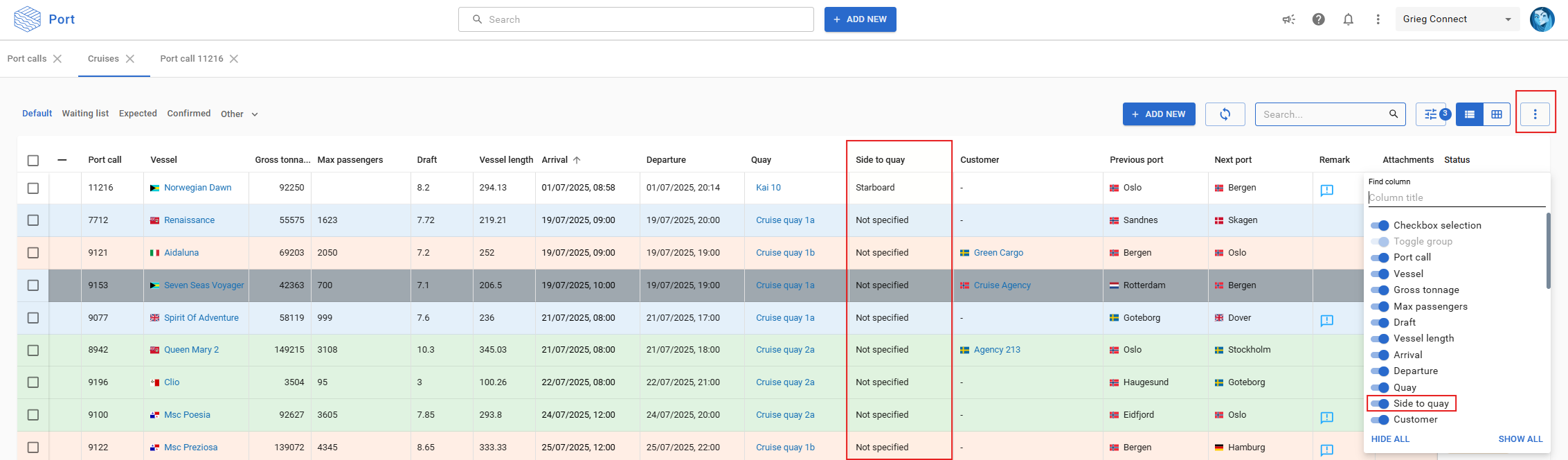This screenshot has width=1568, height=460.
Task: Switch to list view
Action: 1469,114
